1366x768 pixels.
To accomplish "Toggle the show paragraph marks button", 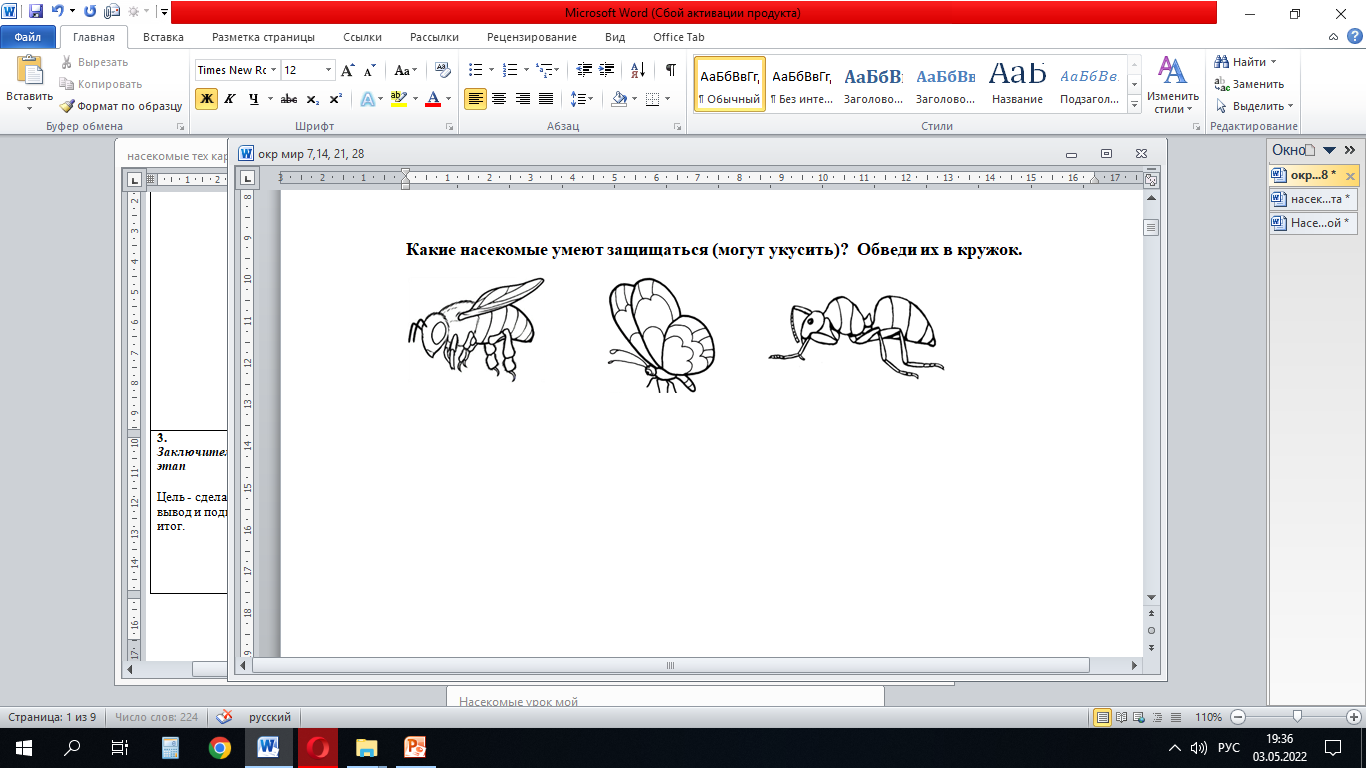I will [671, 70].
